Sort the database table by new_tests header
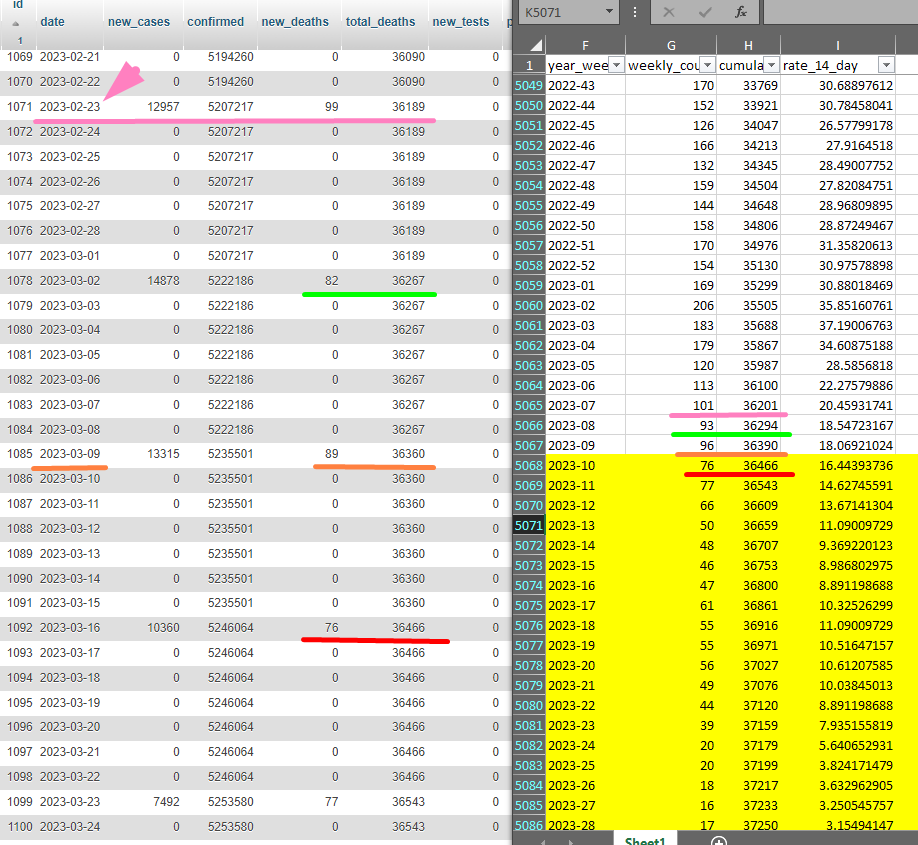 pos(461,22)
